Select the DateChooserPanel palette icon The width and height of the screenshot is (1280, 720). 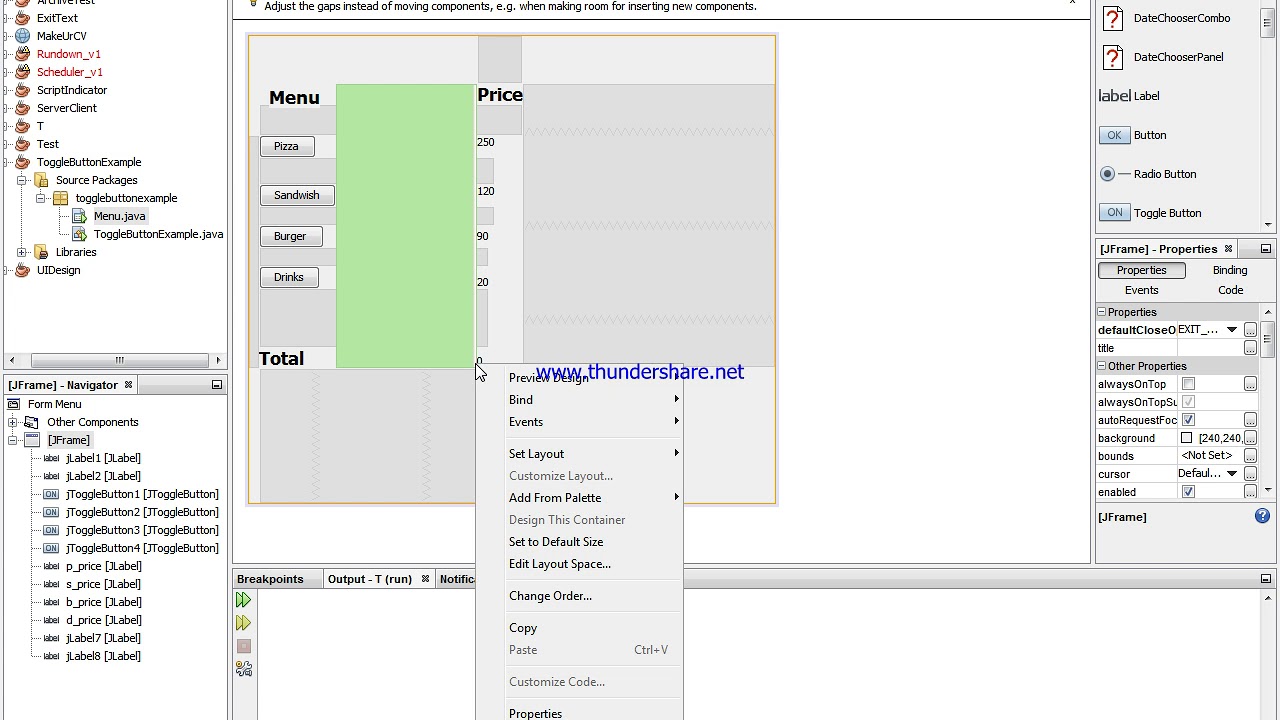1112,58
